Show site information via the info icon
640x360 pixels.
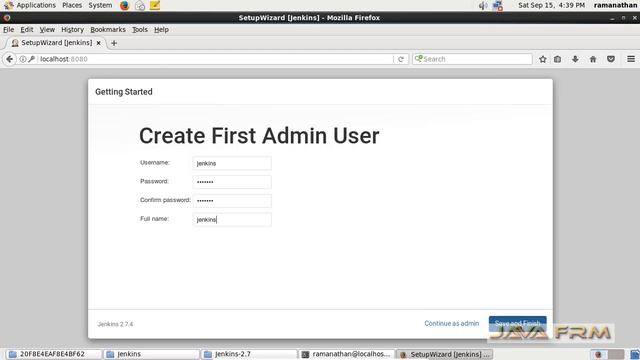click(x=23, y=59)
